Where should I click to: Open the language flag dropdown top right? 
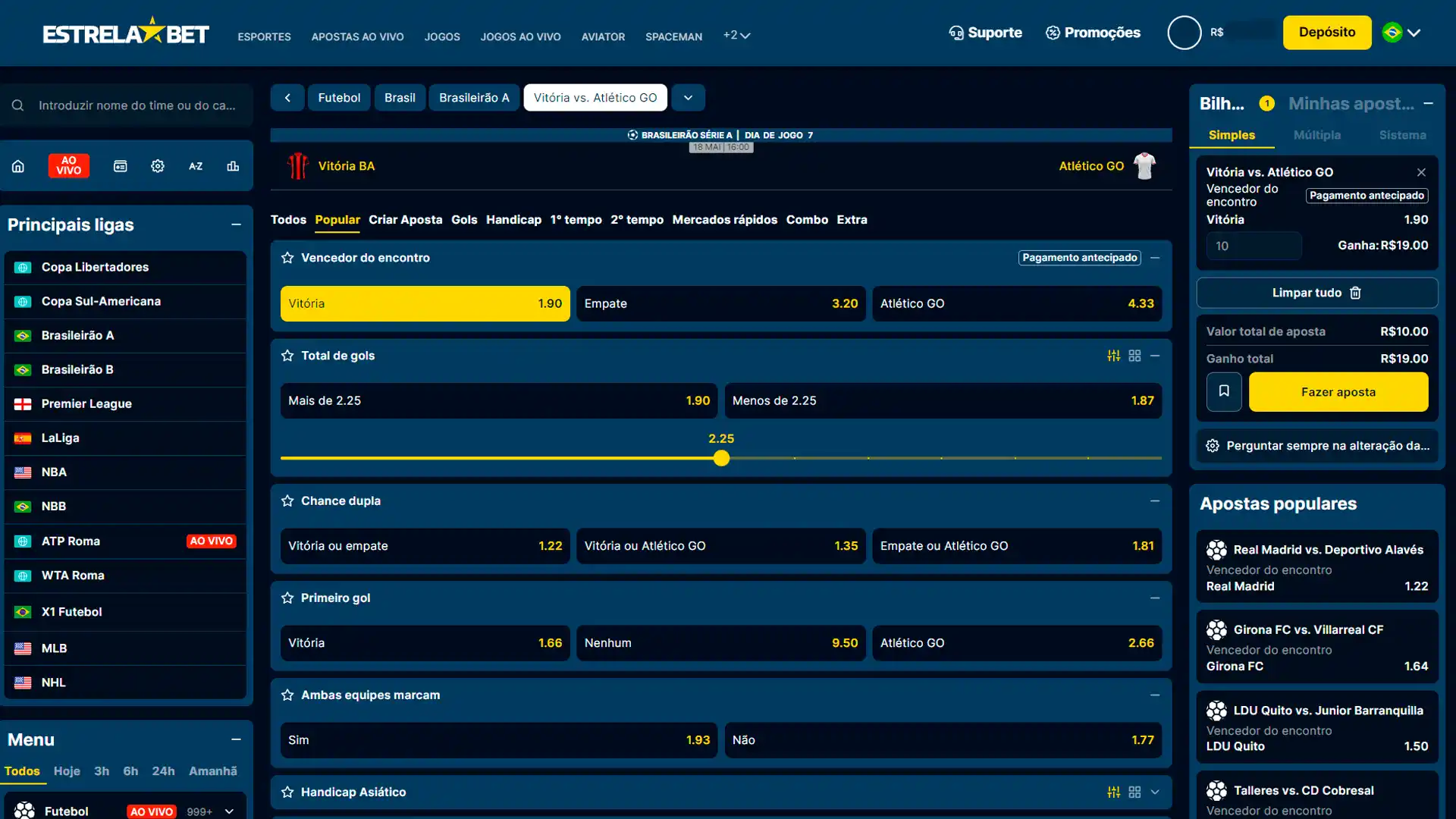(x=1401, y=33)
